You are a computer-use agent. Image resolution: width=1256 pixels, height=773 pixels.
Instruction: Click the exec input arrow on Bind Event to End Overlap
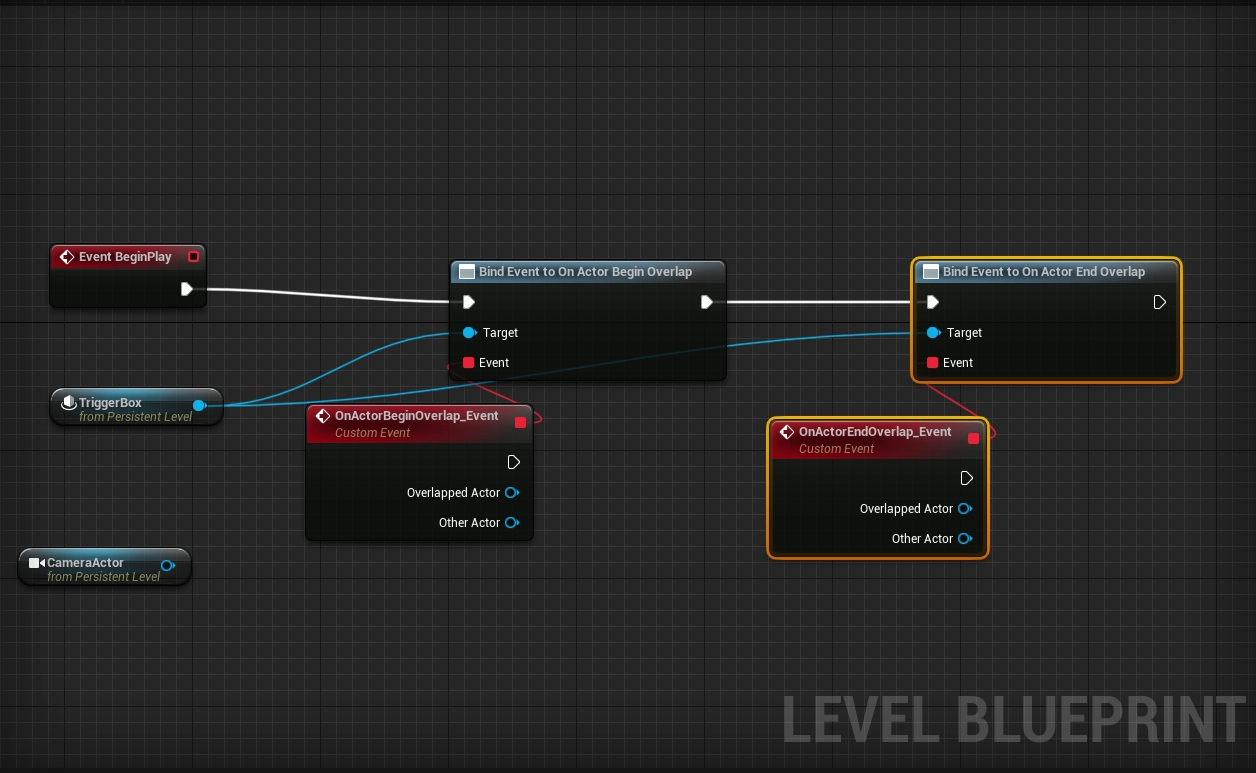coord(932,301)
